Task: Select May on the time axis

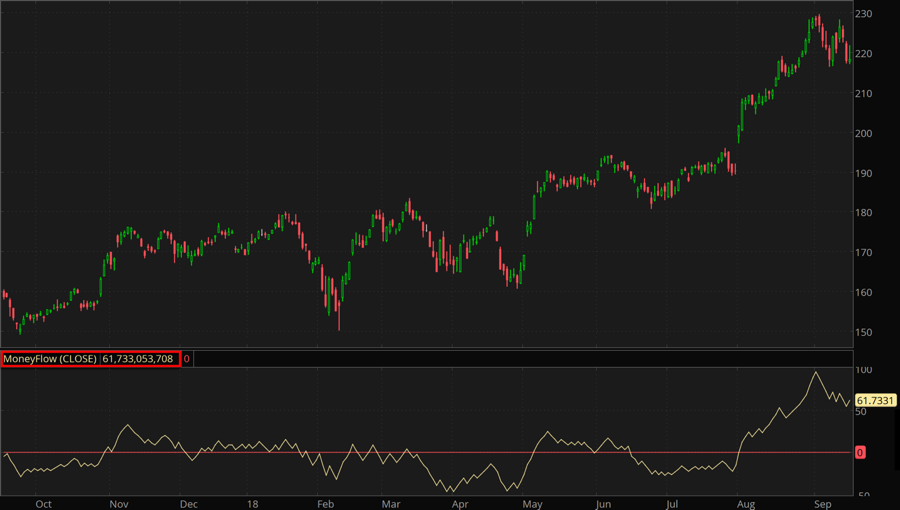Action: (533, 504)
